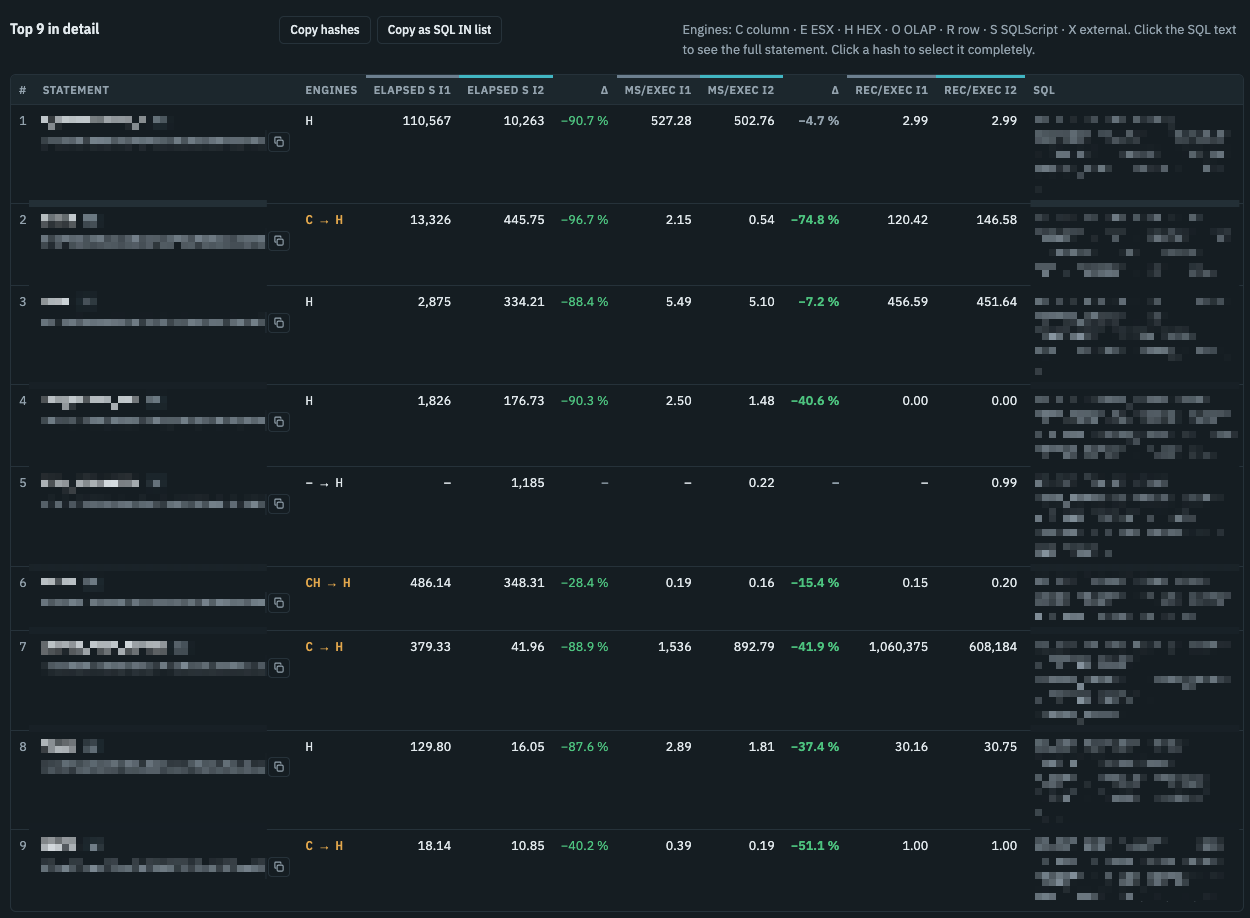The image size is (1250, 918).
Task: Select the ELAPSED S I1 column header
Action: [412, 90]
